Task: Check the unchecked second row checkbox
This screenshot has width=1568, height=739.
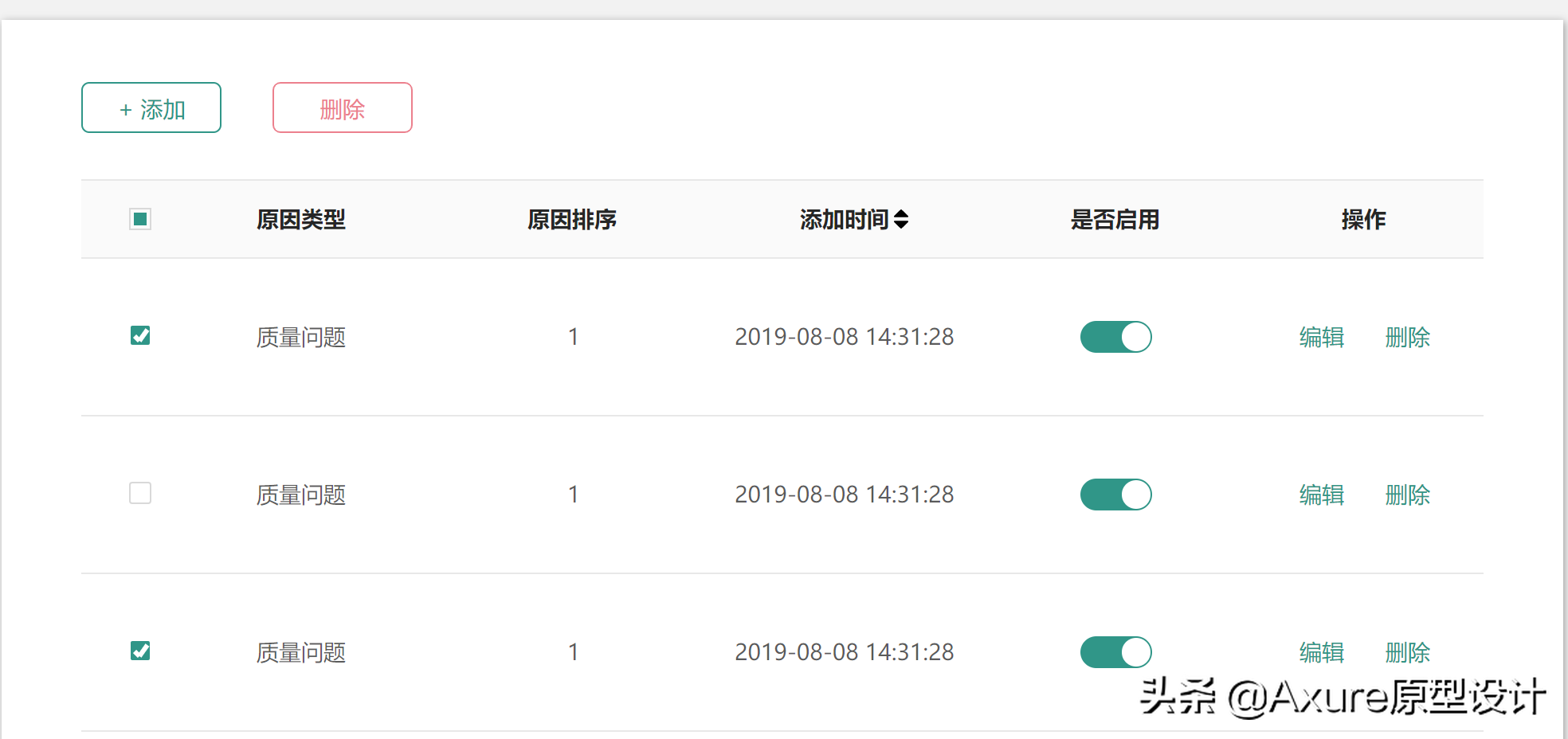Action: (x=140, y=493)
